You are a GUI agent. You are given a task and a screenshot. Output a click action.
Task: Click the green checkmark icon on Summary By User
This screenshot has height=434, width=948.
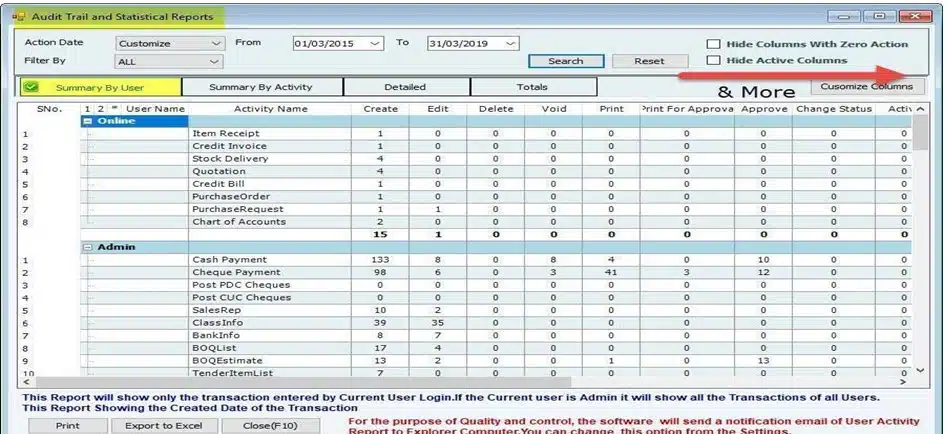click(x=31, y=88)
